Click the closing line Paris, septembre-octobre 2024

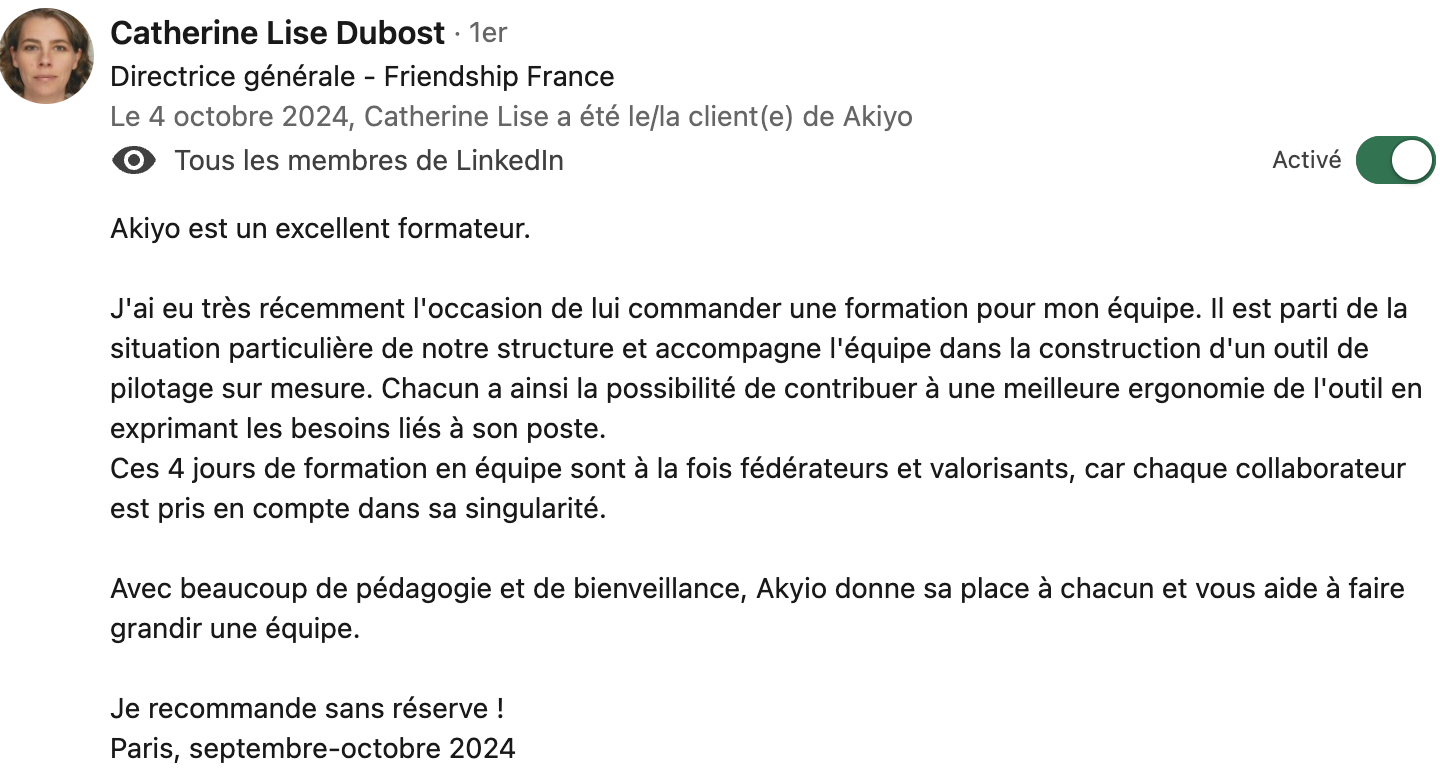click(313, 748)
